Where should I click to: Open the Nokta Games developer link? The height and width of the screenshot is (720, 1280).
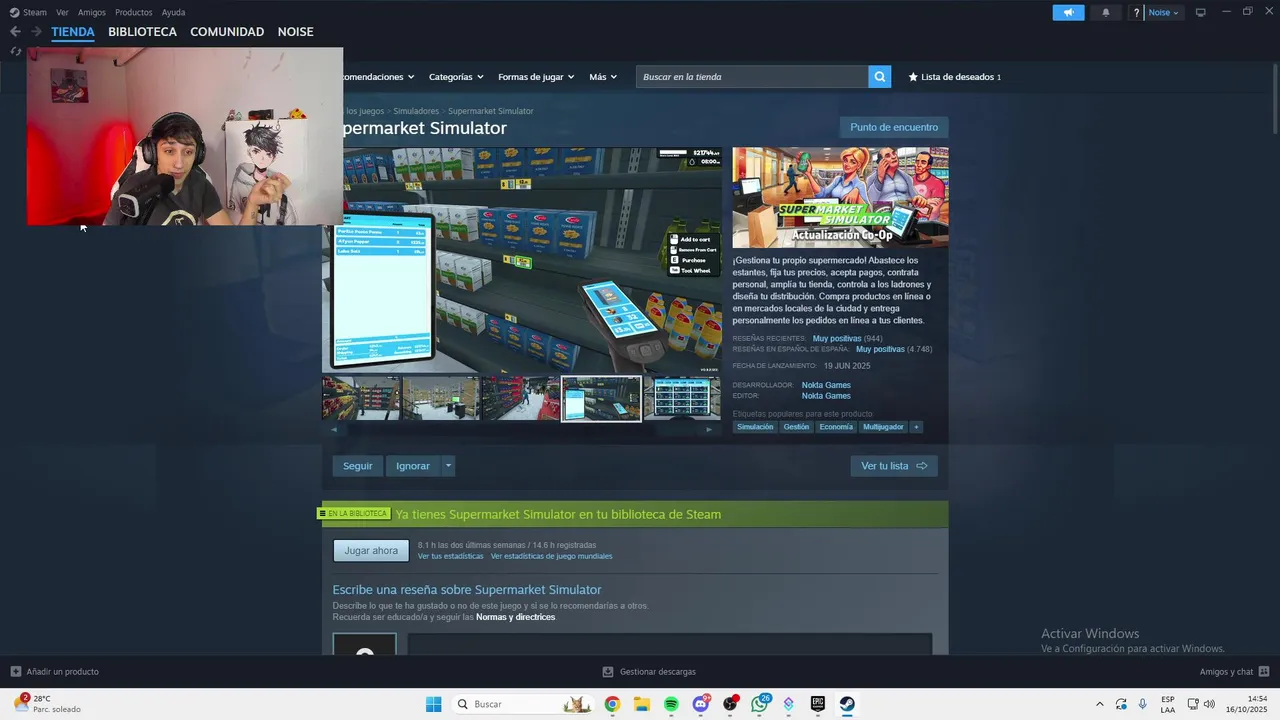[x=826, y=385]
